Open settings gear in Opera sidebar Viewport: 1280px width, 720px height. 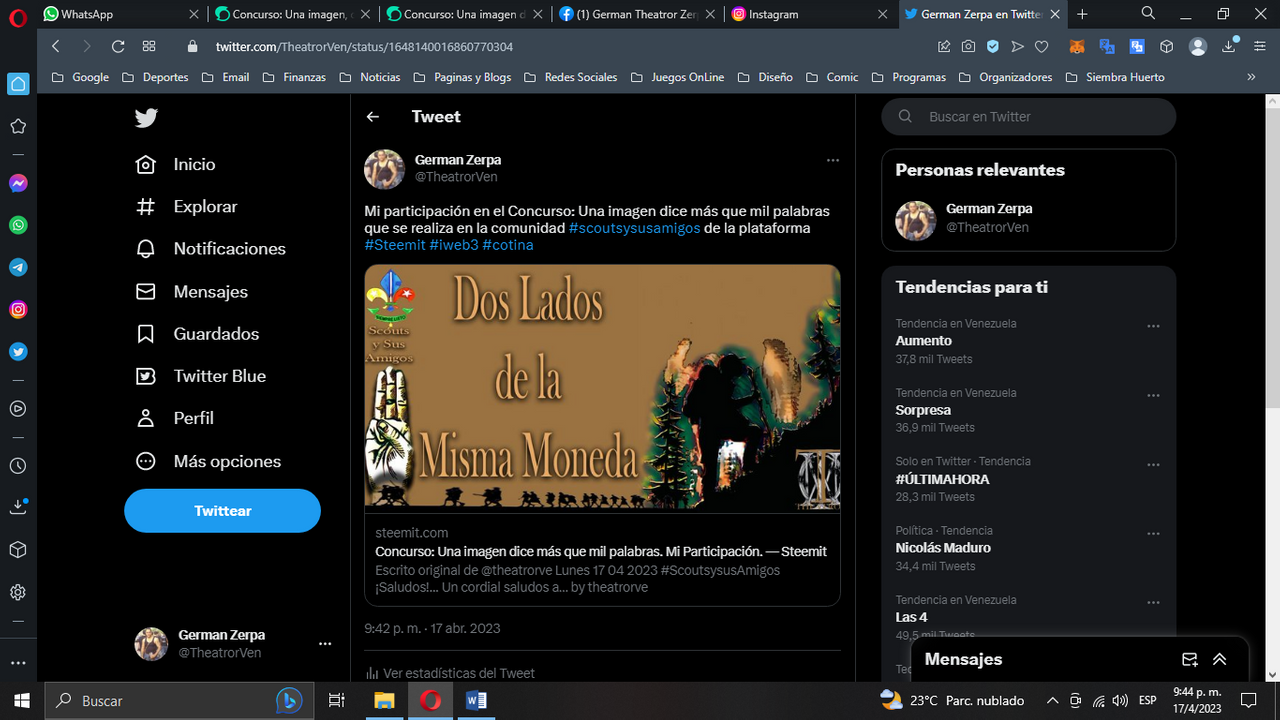tap(18, 592)
